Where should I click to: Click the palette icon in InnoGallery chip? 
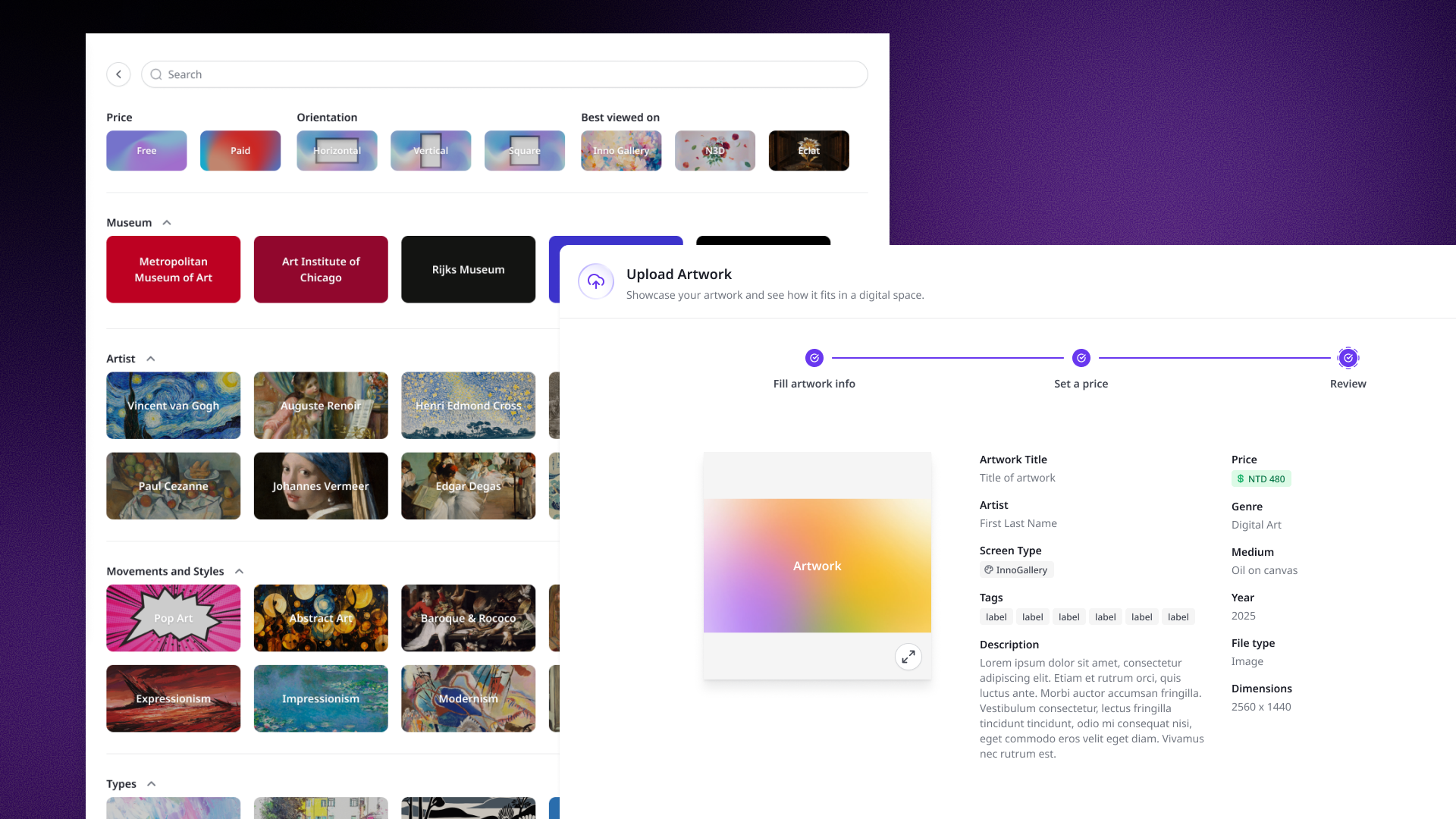click(x=989, y=570)
